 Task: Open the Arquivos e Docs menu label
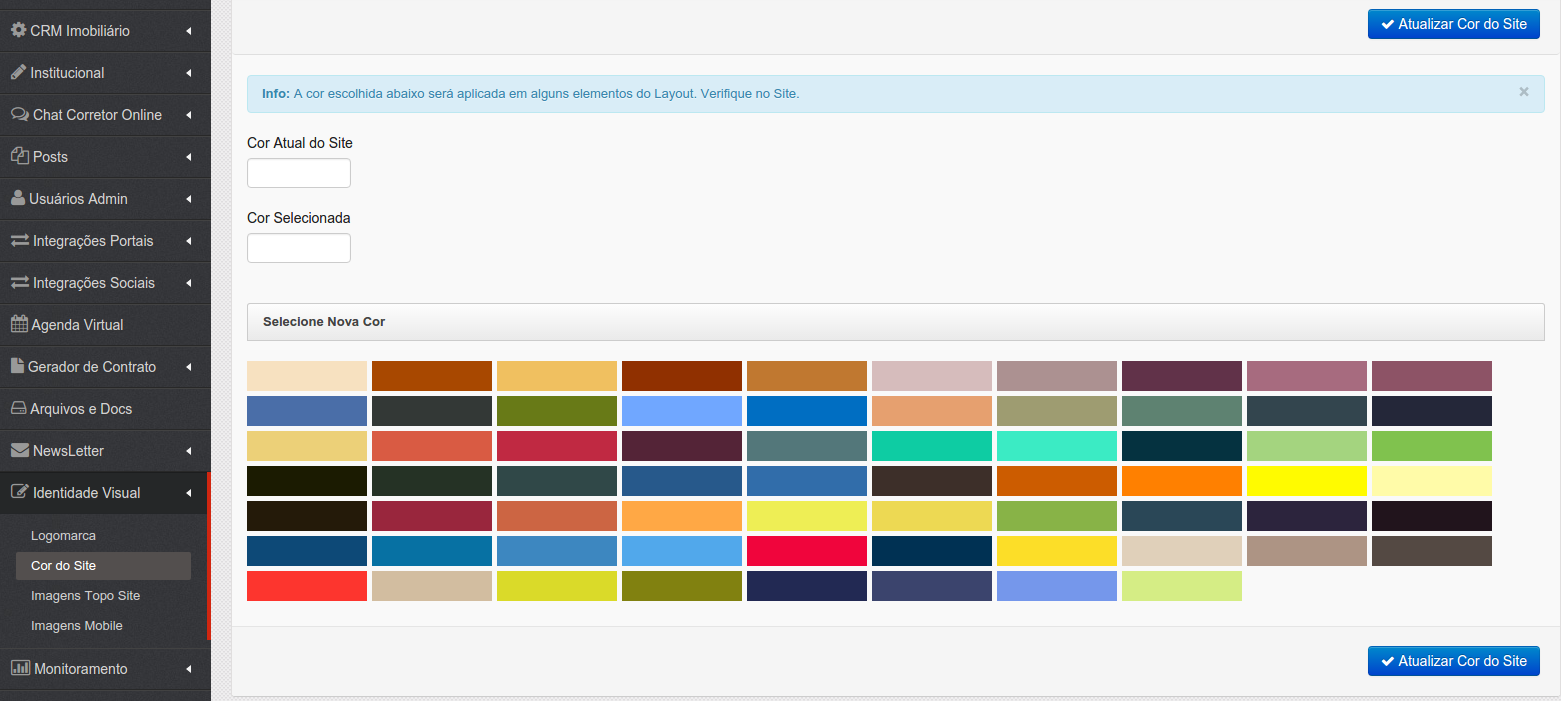[81, 409]
